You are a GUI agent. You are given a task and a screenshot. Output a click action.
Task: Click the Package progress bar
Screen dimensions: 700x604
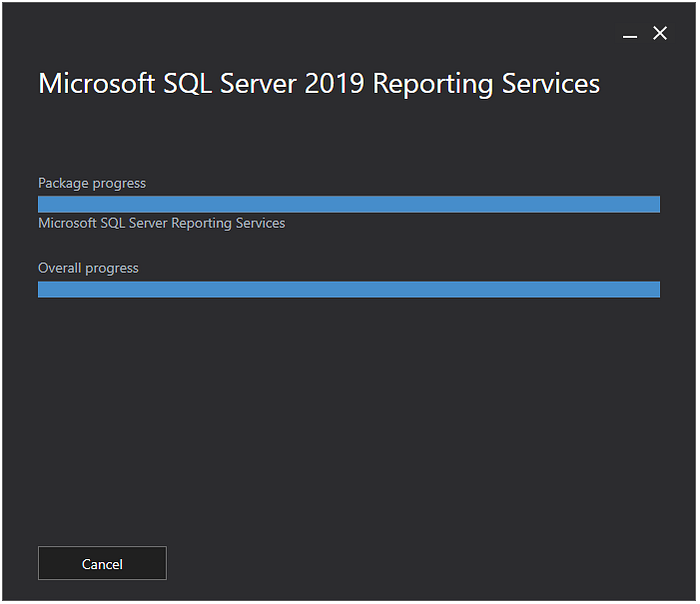point(349,204)
